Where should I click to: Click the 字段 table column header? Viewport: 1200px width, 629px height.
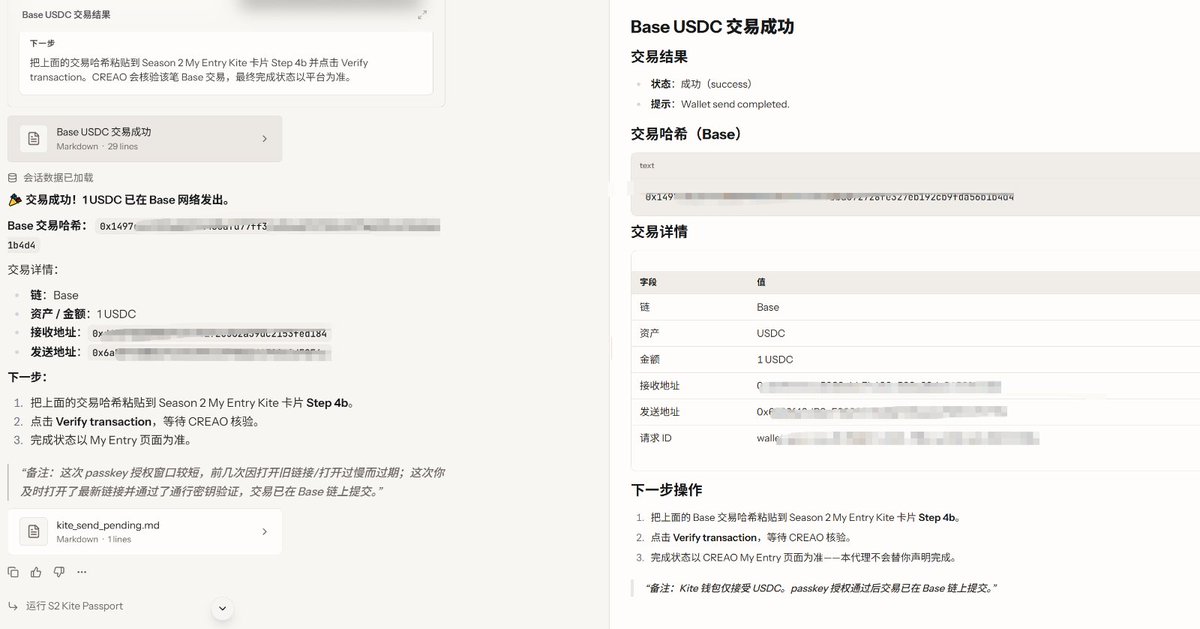tap(648, 282)
